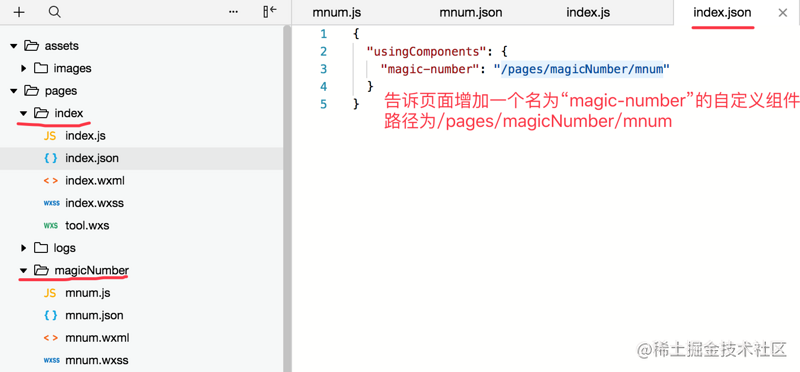The width and height of the screenshot is (800, 372).
Task: Select the assets folder label
Action: (62, 46)
